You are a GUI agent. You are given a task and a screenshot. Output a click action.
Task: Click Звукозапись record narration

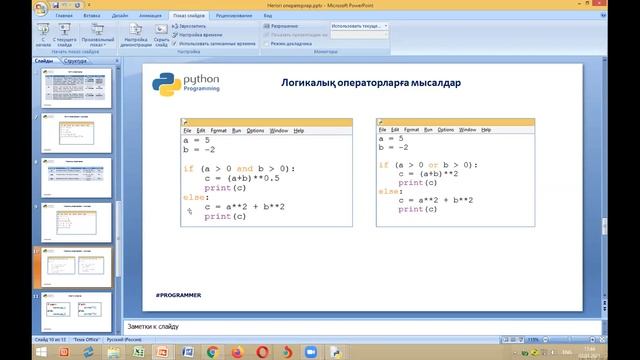[x=189, y=26]
